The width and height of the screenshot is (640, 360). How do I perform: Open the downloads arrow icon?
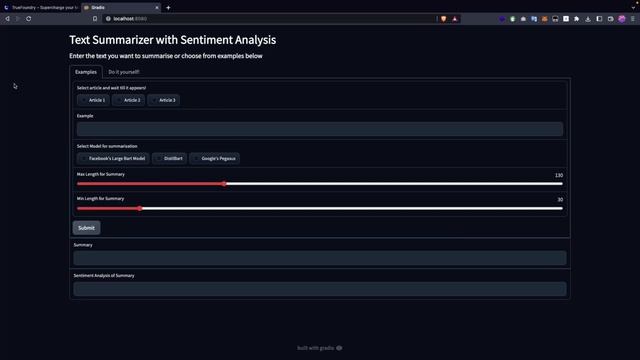tap(588, 19)
